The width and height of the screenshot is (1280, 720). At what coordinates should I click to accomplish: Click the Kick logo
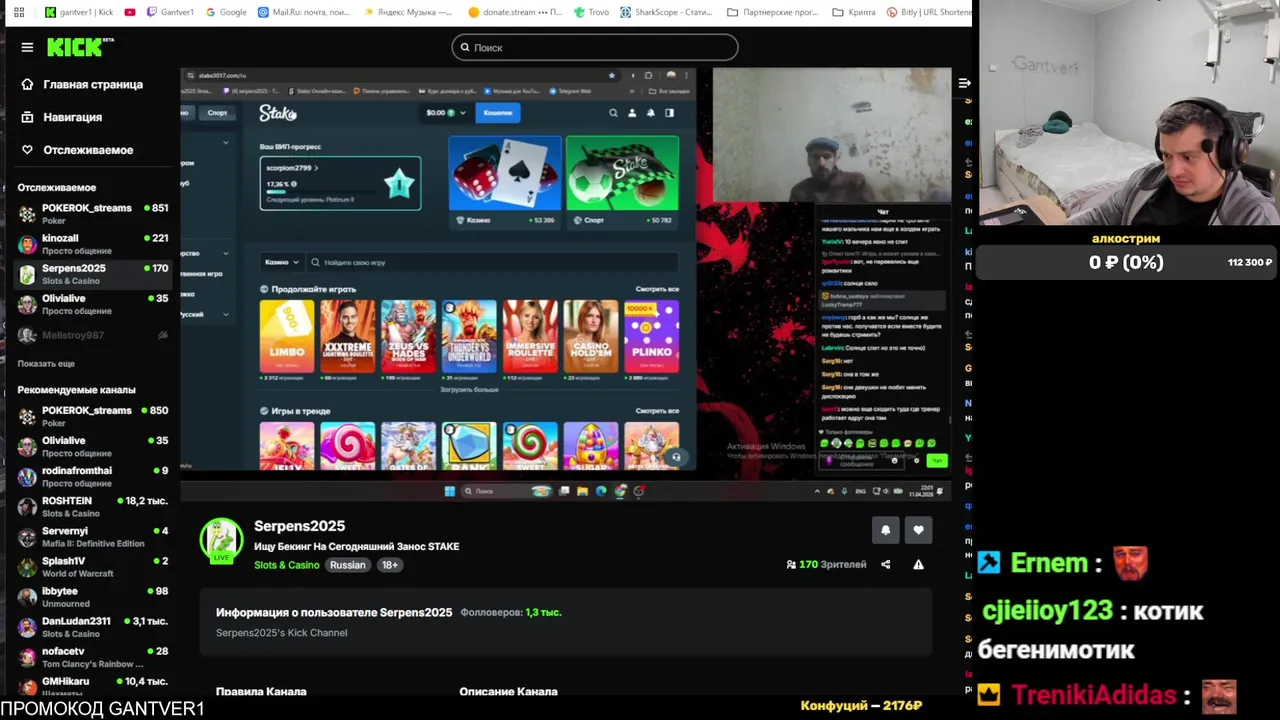(80, 47)
